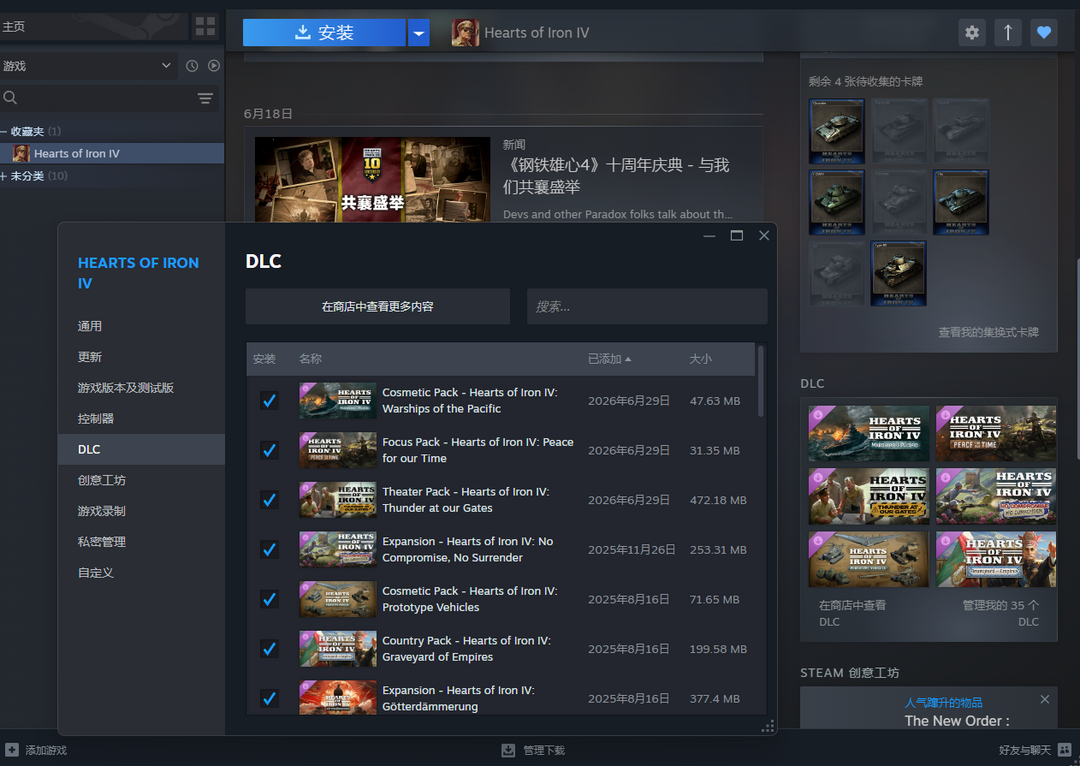Collapse the 收藏夹 category
The height and width of the screenshot is (766, 1080).
point(4,131)
